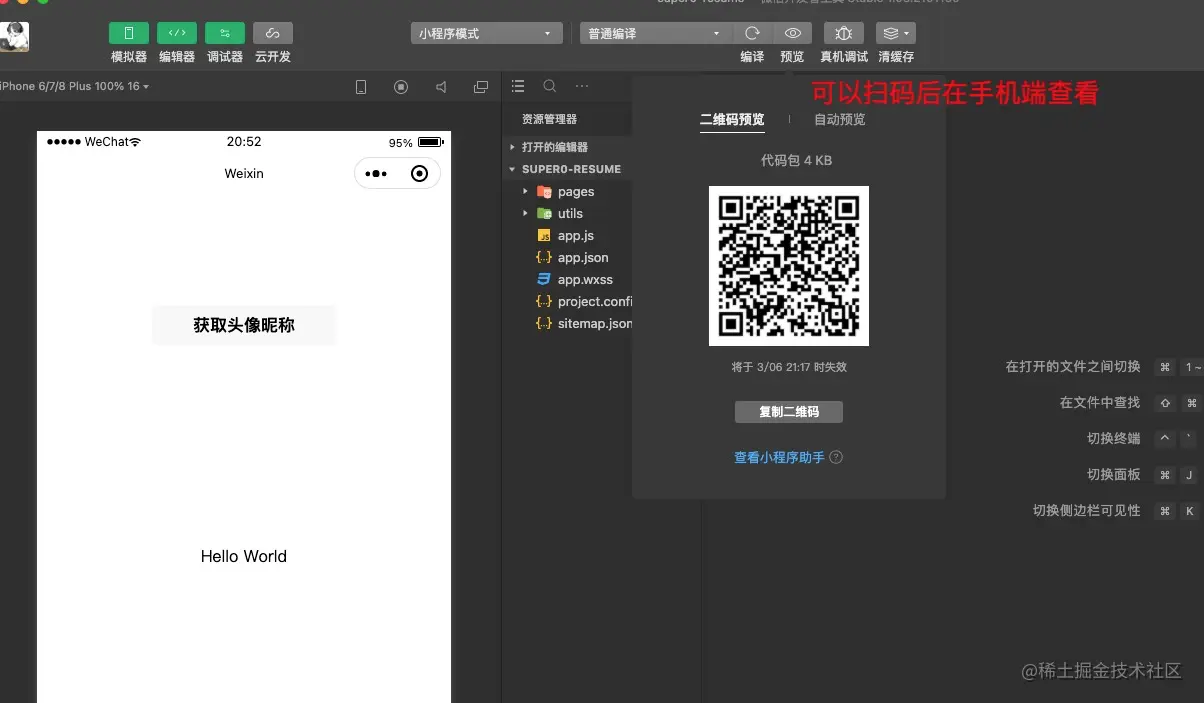
Task: Click the compile refresh icon
Action: click(752, 33)
